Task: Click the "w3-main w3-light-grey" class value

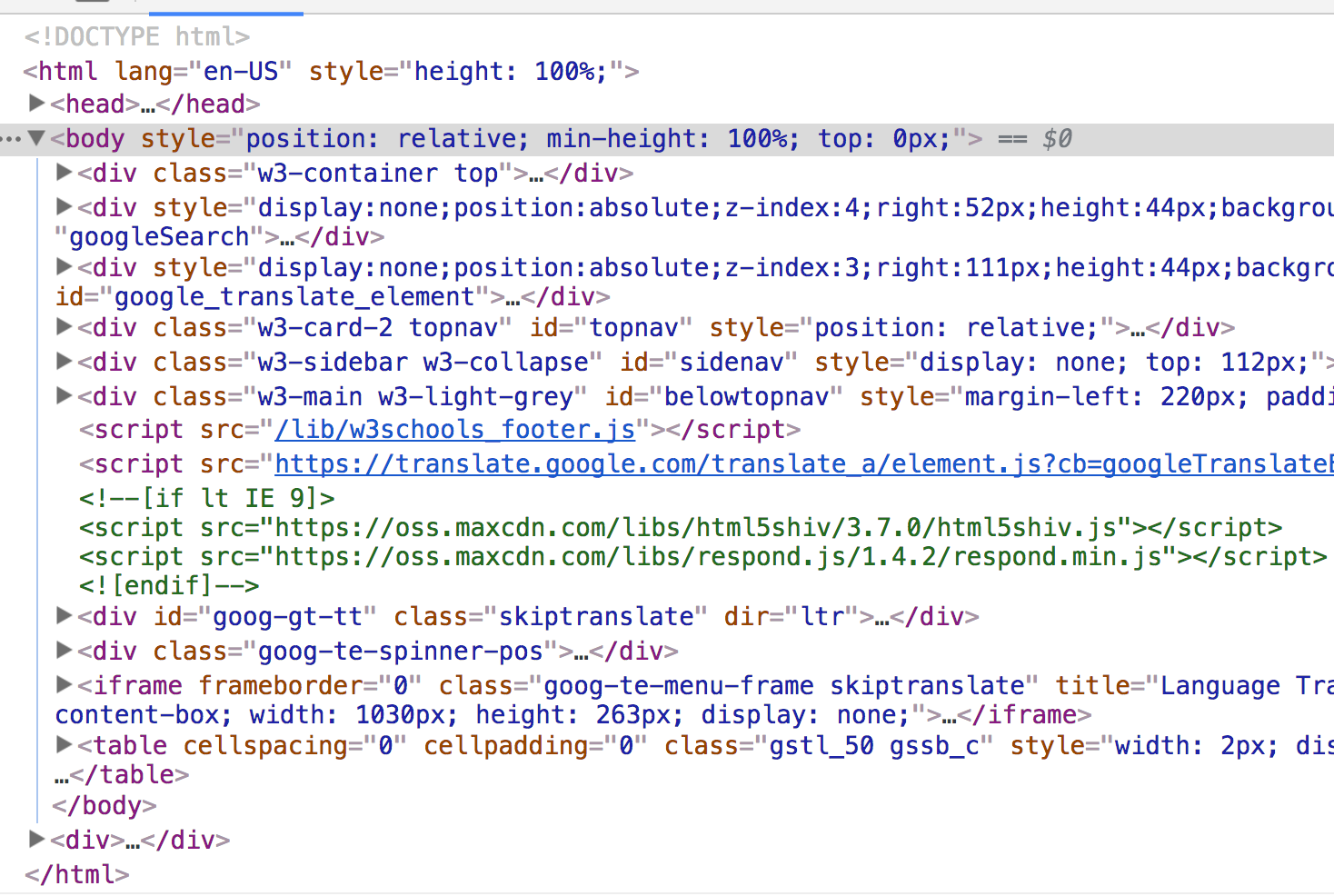Action: pos(416,396)
